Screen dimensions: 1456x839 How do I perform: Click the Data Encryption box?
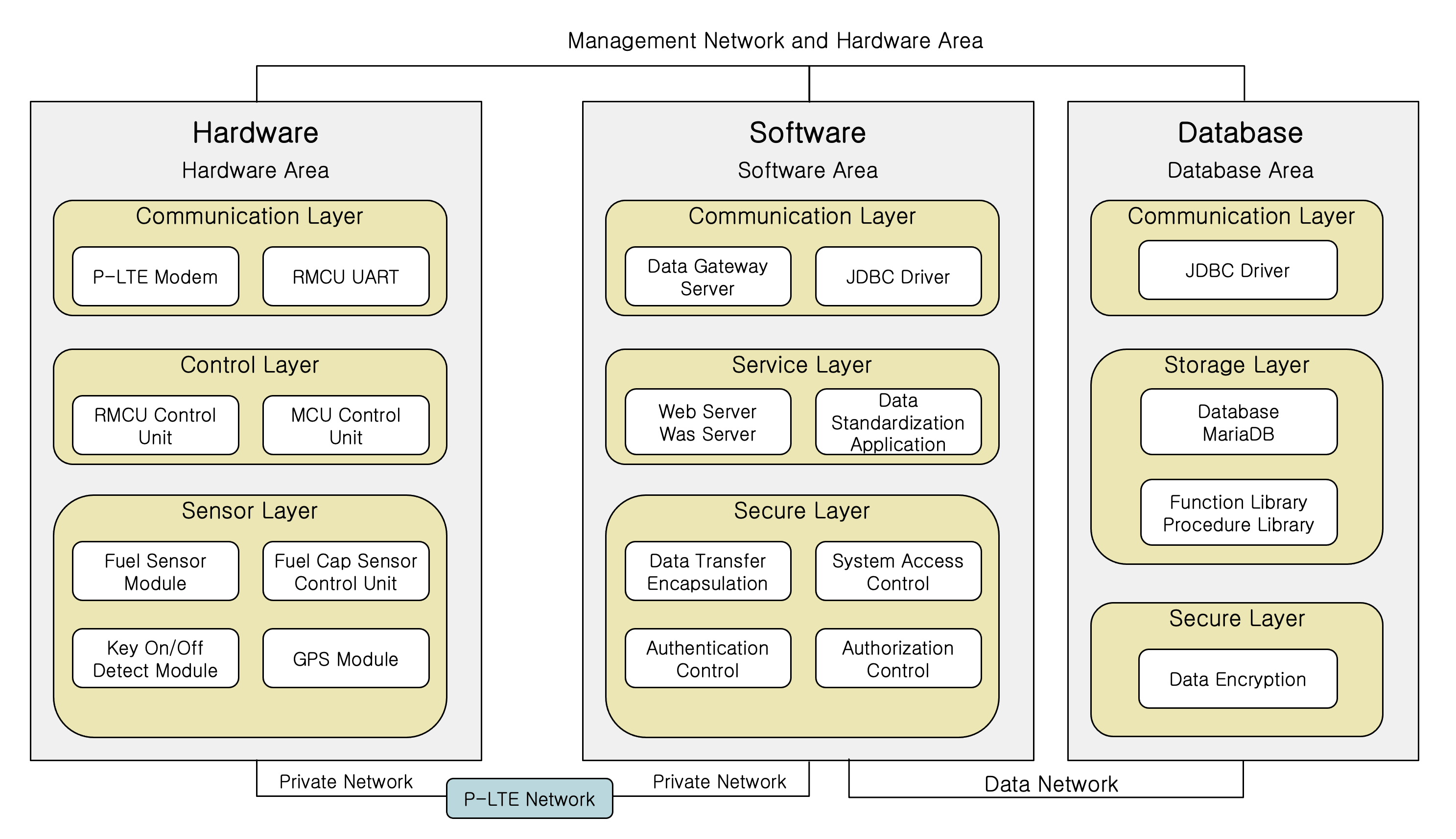[1237, 679]
